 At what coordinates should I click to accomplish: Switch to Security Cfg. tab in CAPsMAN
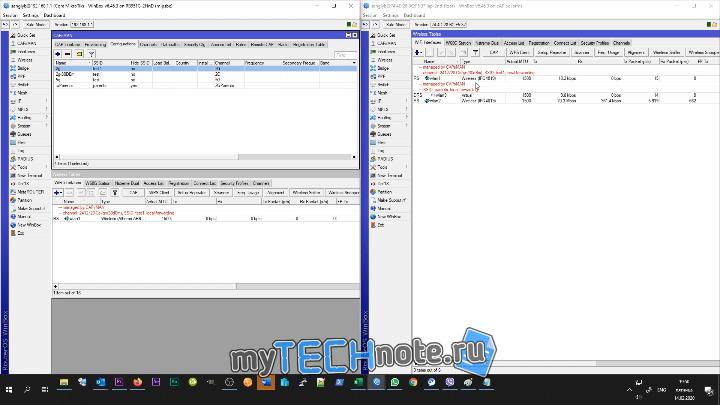(194, 45)
